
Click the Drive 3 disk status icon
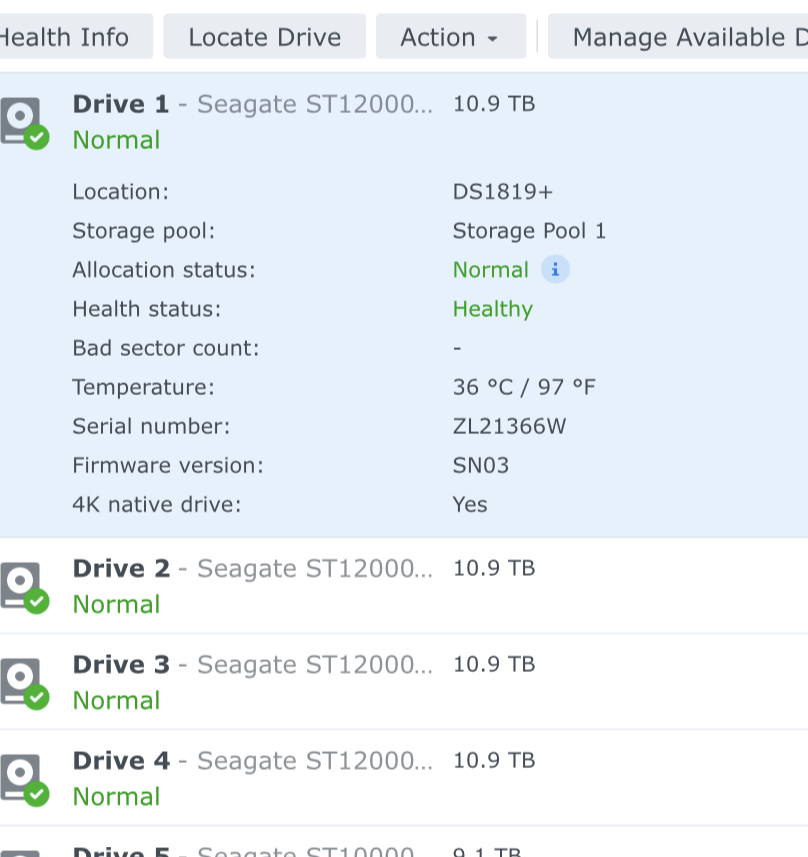25,683
